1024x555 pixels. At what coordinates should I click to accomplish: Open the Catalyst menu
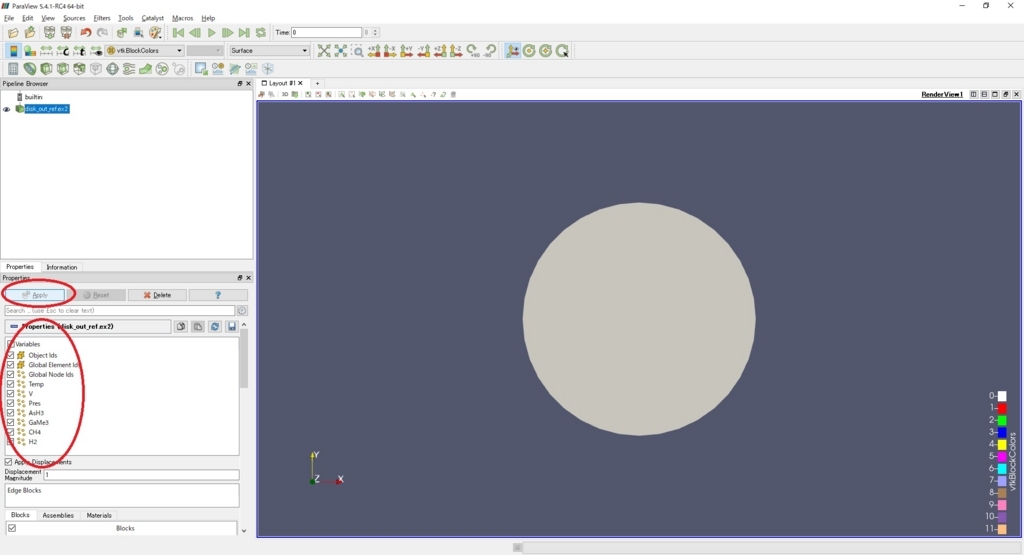(x=153, y=18)
